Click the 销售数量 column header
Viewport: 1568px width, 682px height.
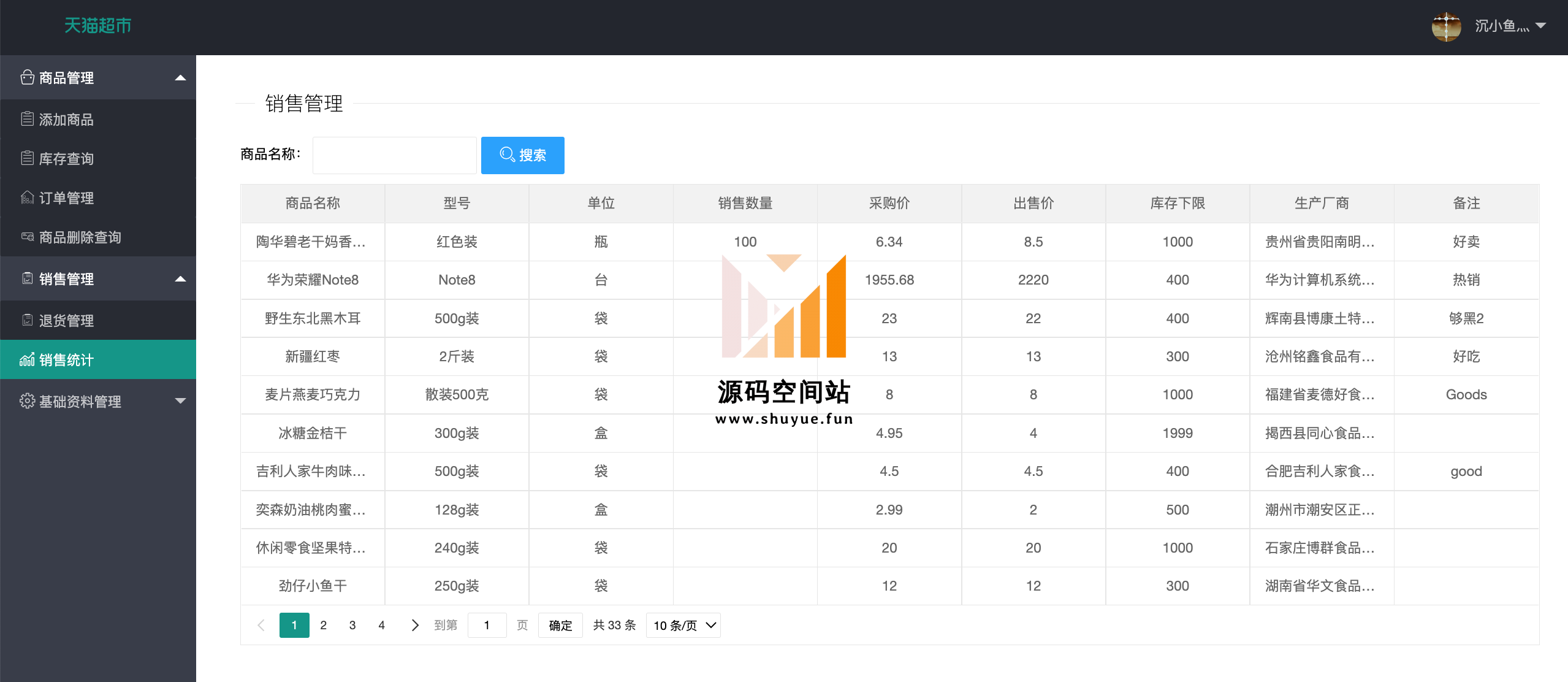(x=745, y=203)
